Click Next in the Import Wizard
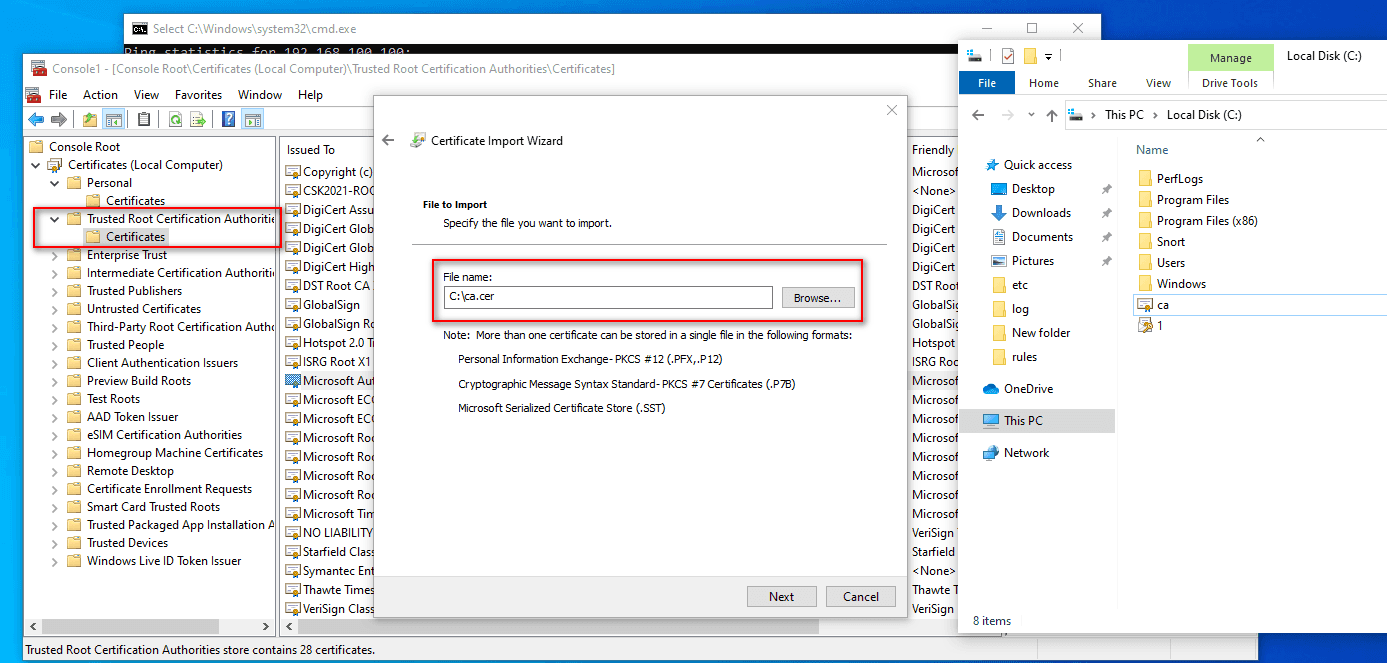The height and width of the screenshot is (663, 1387). click(781, 597)
